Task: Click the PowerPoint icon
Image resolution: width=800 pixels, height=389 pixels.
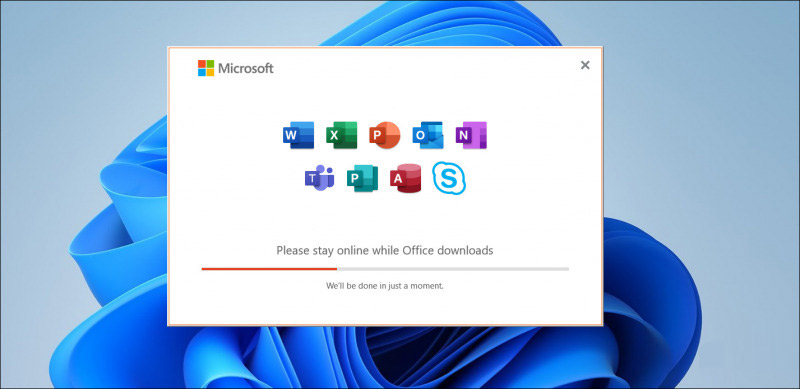Action: (x=385, y=135)
